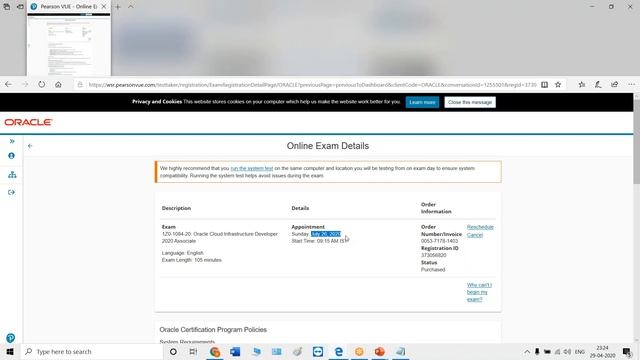Viewport: 640px width, 360px height.
Task: Click the Language: English text
Action: coord(182,253)
